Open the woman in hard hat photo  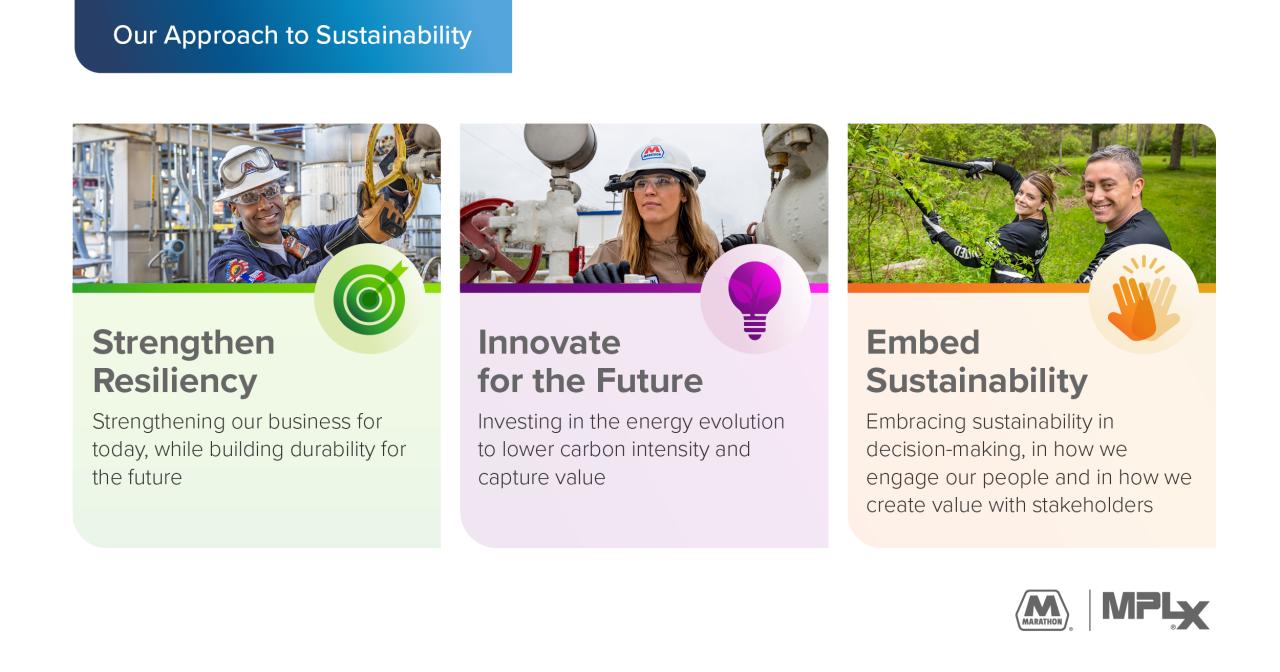pyautogui.click(x=644, y=203)
